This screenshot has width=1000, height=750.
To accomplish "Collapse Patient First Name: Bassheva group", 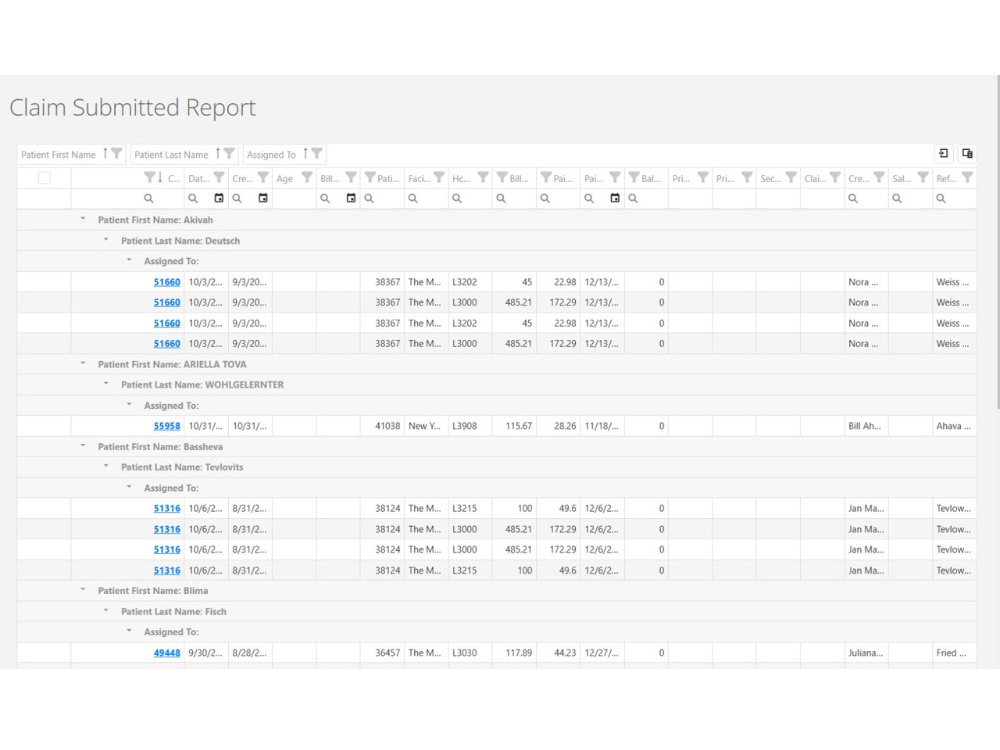I will point(83,446).
